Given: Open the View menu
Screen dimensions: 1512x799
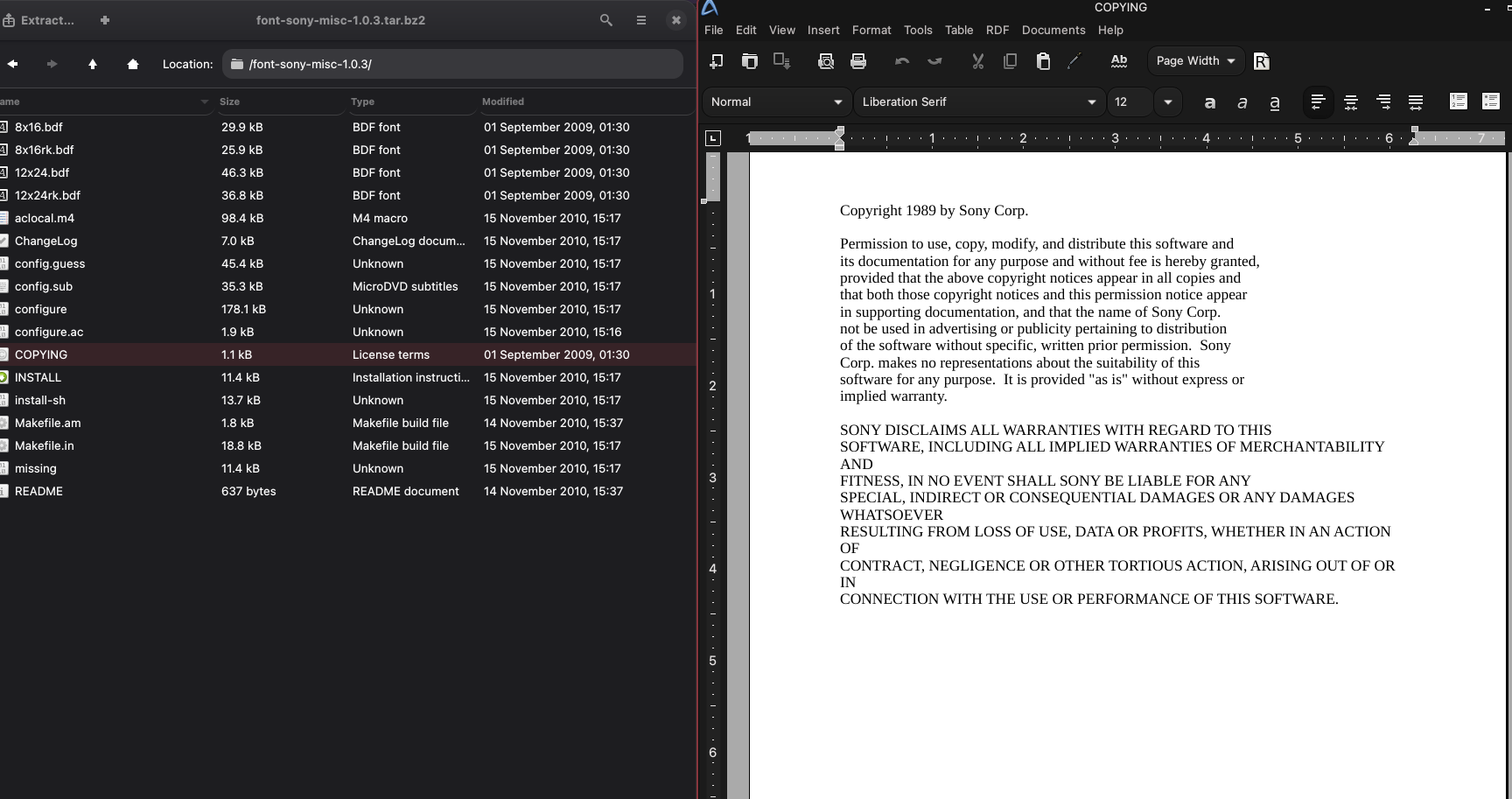Looking at the screenshot, I should point(782,30).
